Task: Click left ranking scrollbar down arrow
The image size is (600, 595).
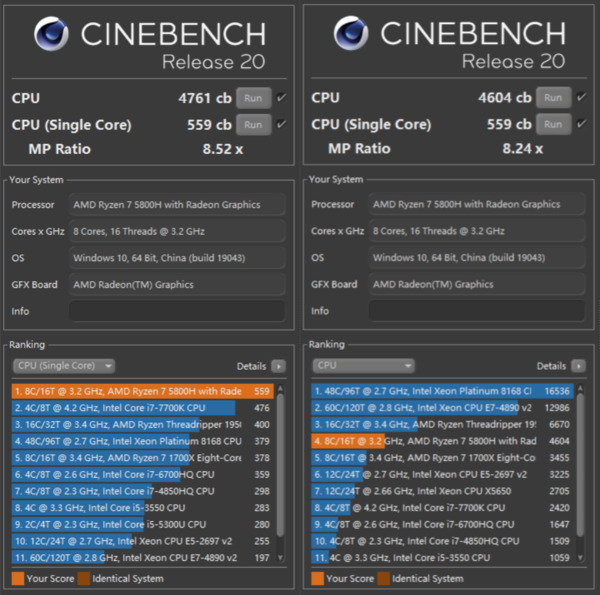Action: [280, 558]
